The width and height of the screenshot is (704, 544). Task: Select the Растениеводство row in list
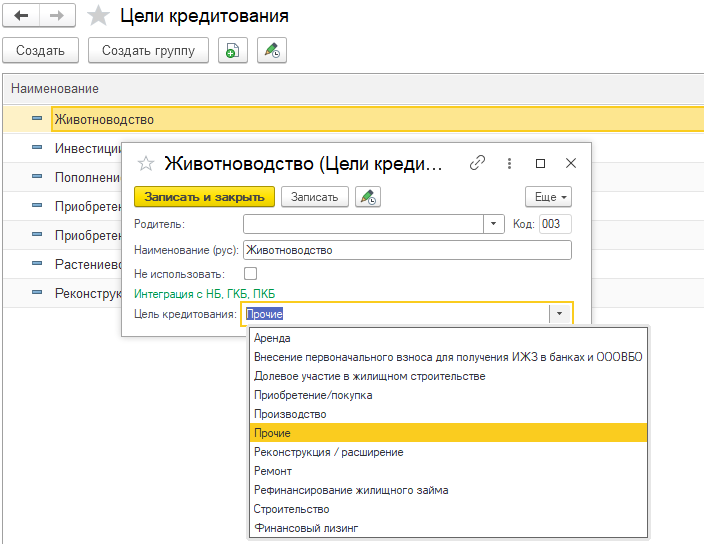click(62, 264)
